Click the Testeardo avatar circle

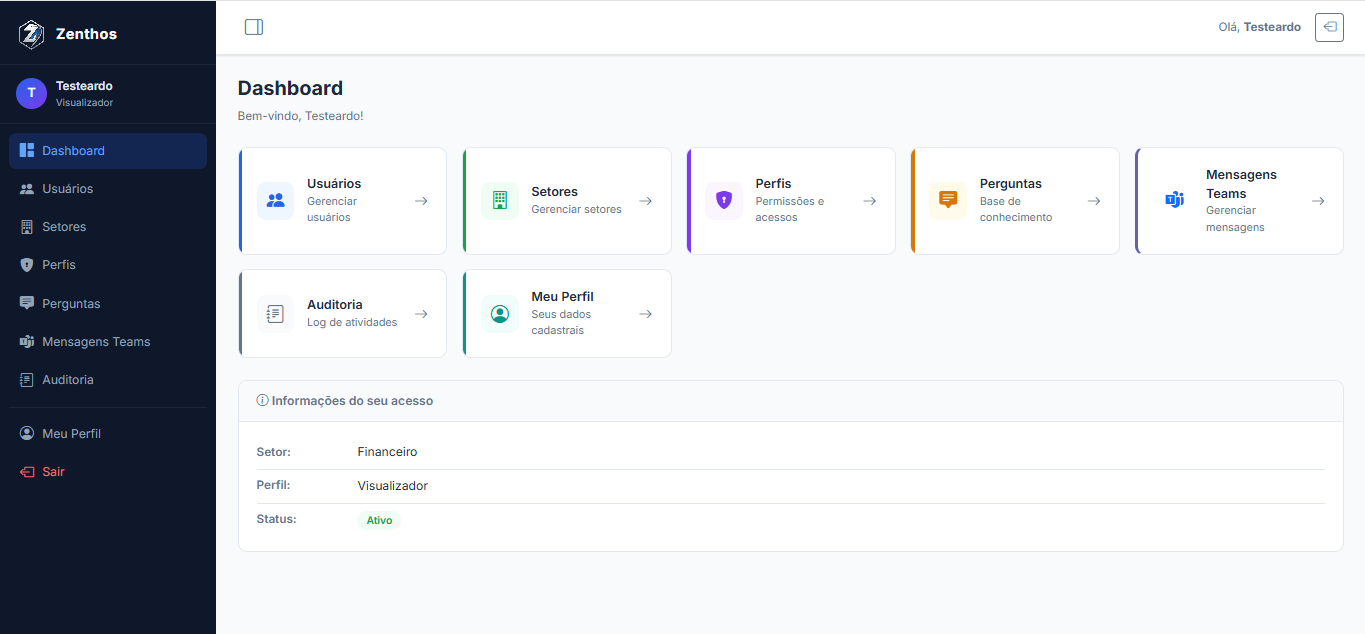(31, 93)
